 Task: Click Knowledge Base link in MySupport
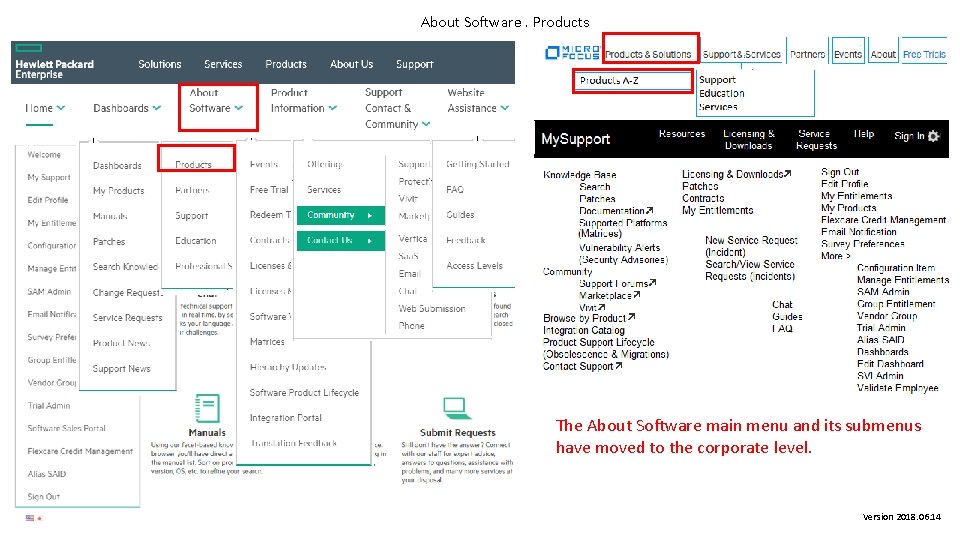click(x=579, y=174)
